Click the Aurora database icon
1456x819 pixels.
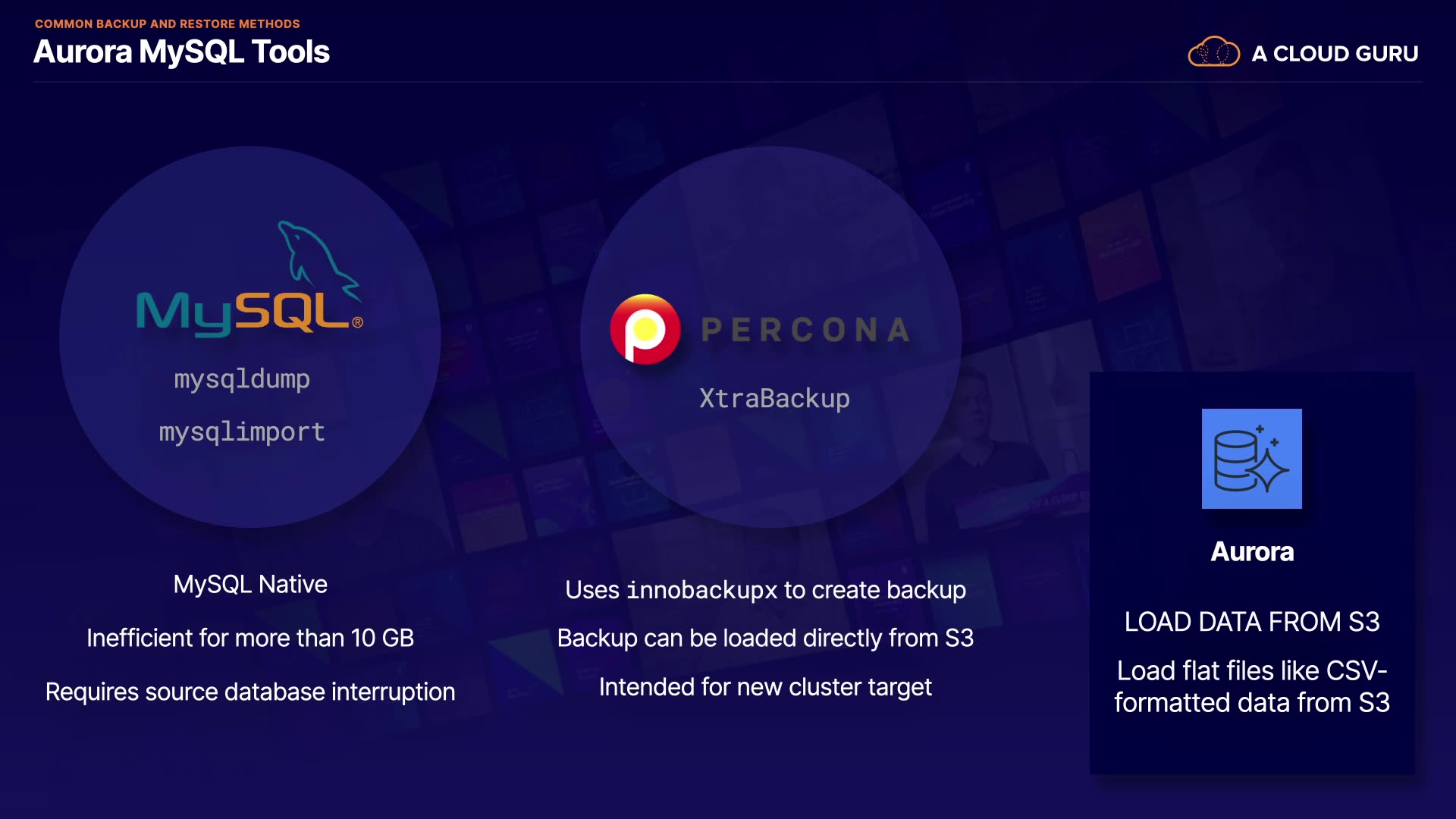[x=1251, y=459]
